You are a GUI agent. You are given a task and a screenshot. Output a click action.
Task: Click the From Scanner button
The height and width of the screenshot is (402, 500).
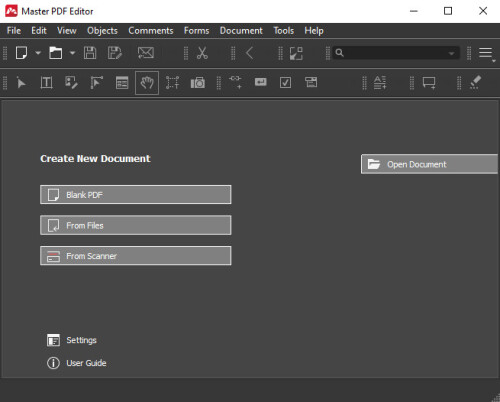(x=136, y=256)
